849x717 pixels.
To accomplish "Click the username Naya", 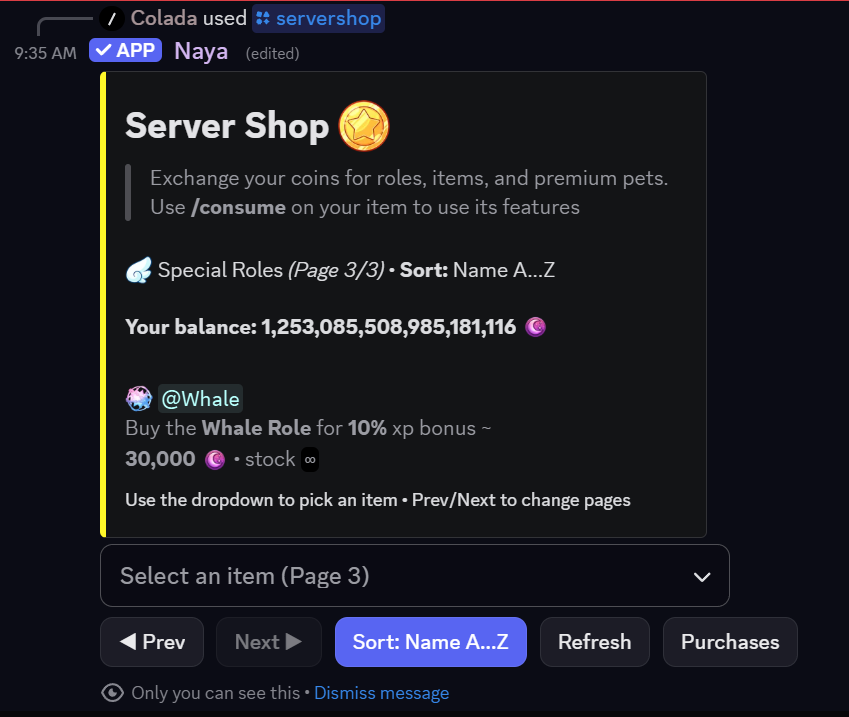I will 201,51.
